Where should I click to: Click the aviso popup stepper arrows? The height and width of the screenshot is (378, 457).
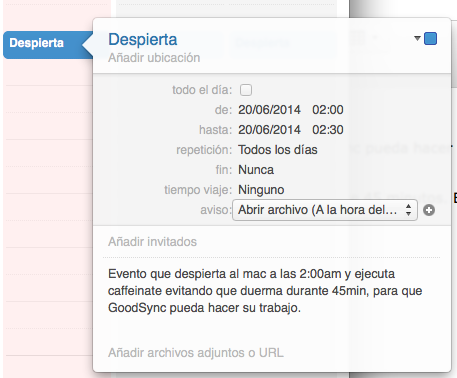408,210
